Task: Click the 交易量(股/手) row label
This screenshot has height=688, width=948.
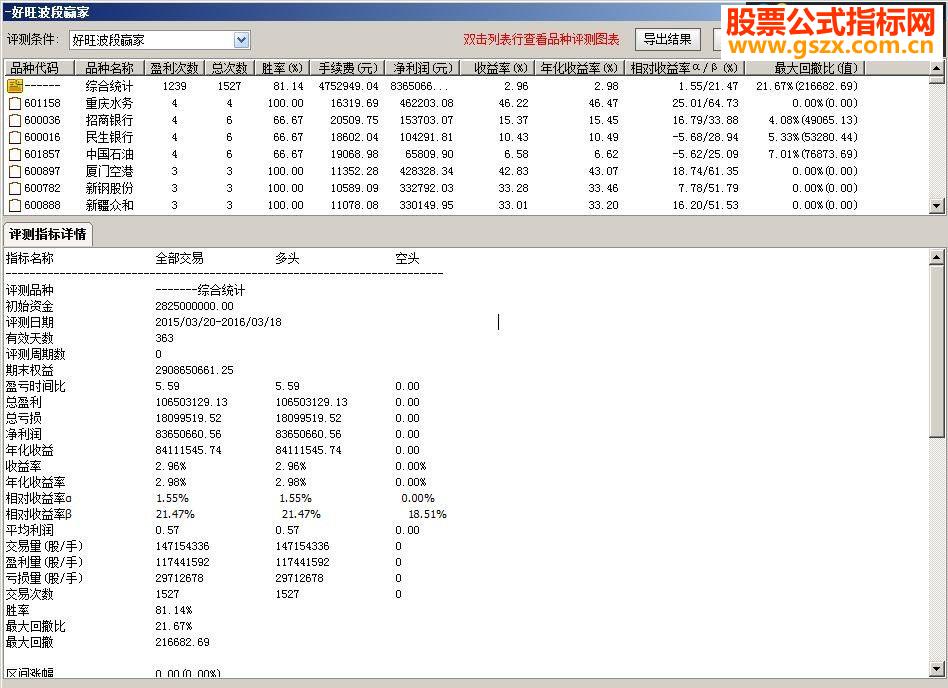Action: pyautogui.click(x=44, y=547)
